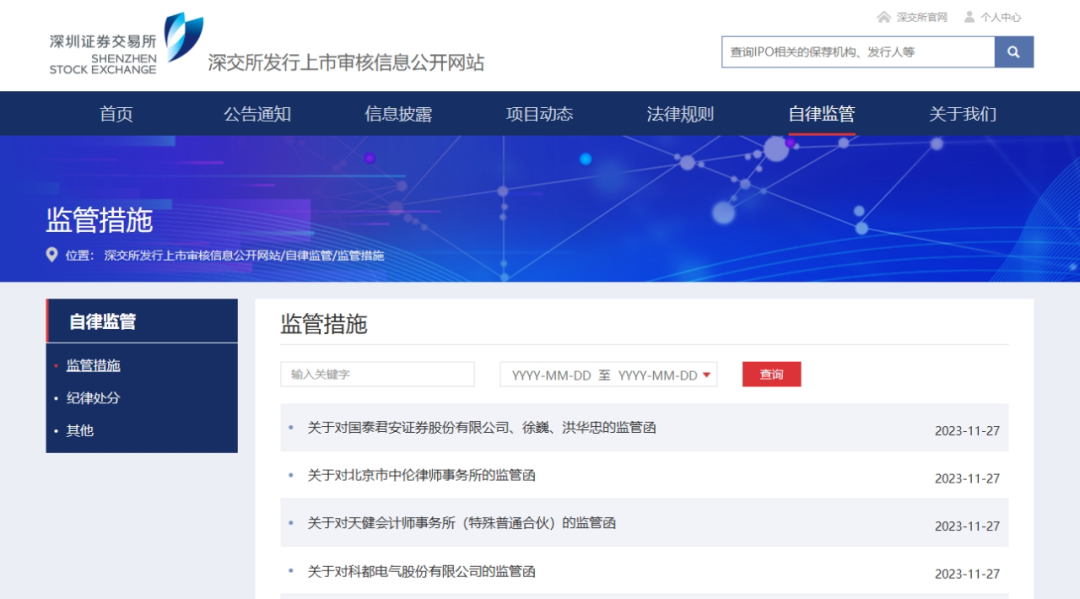
Task: Select 监管措施 in sidebar
Action: coord(93,366)
